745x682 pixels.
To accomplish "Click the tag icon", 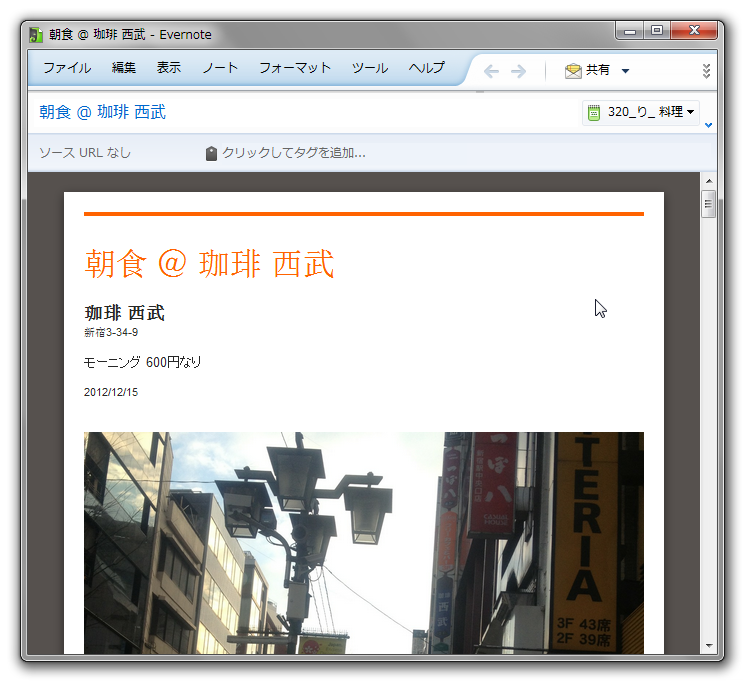I will click(x=211, y=154).
